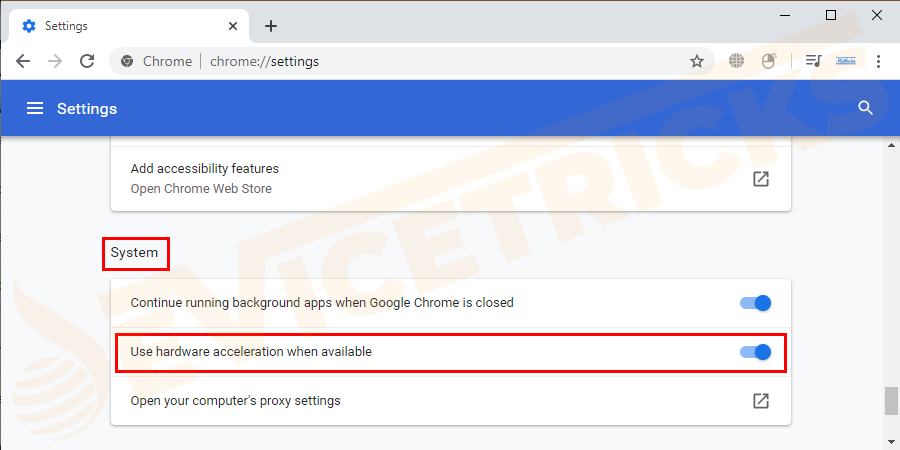This screenshot has height=450, width=900.
Task: Click the vertical scrollbar thumb
Action: (890, 401)
